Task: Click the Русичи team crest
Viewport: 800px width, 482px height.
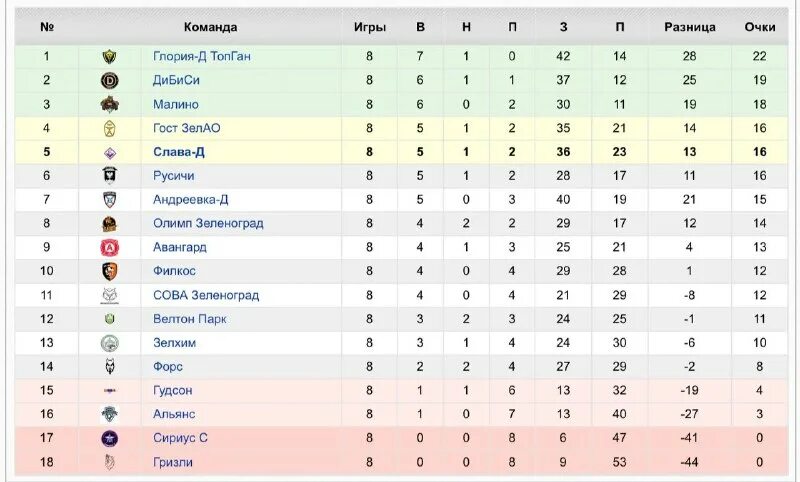Action: [109, 175]
